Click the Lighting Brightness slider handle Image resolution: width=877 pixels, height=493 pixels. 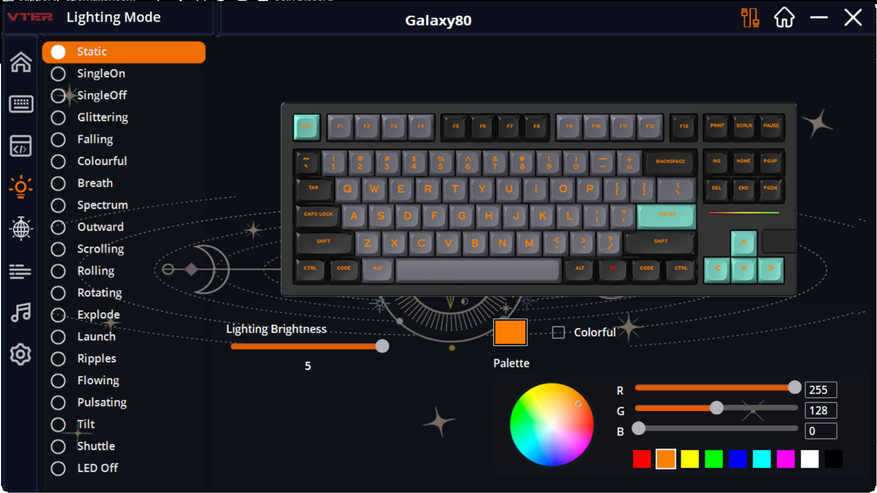pyautogui.click(x=382, y=346)
